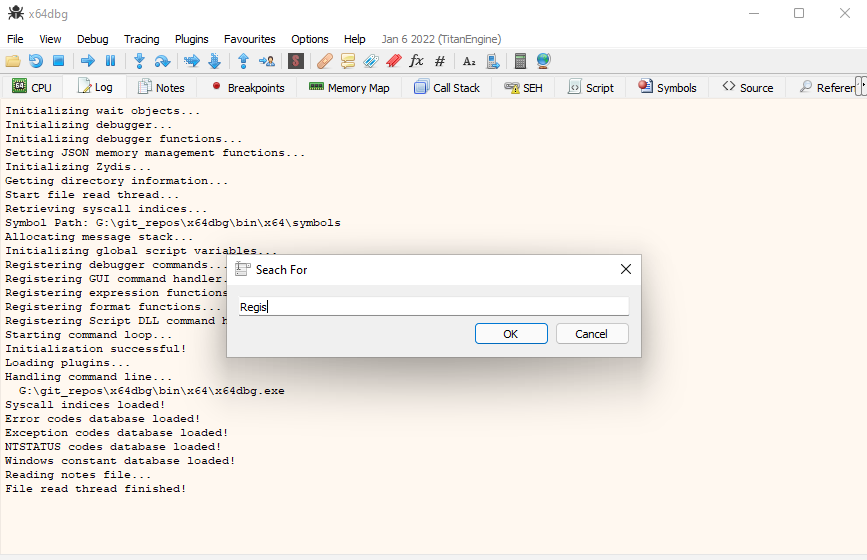Switch to the Symbols tab

pos(667,87)
